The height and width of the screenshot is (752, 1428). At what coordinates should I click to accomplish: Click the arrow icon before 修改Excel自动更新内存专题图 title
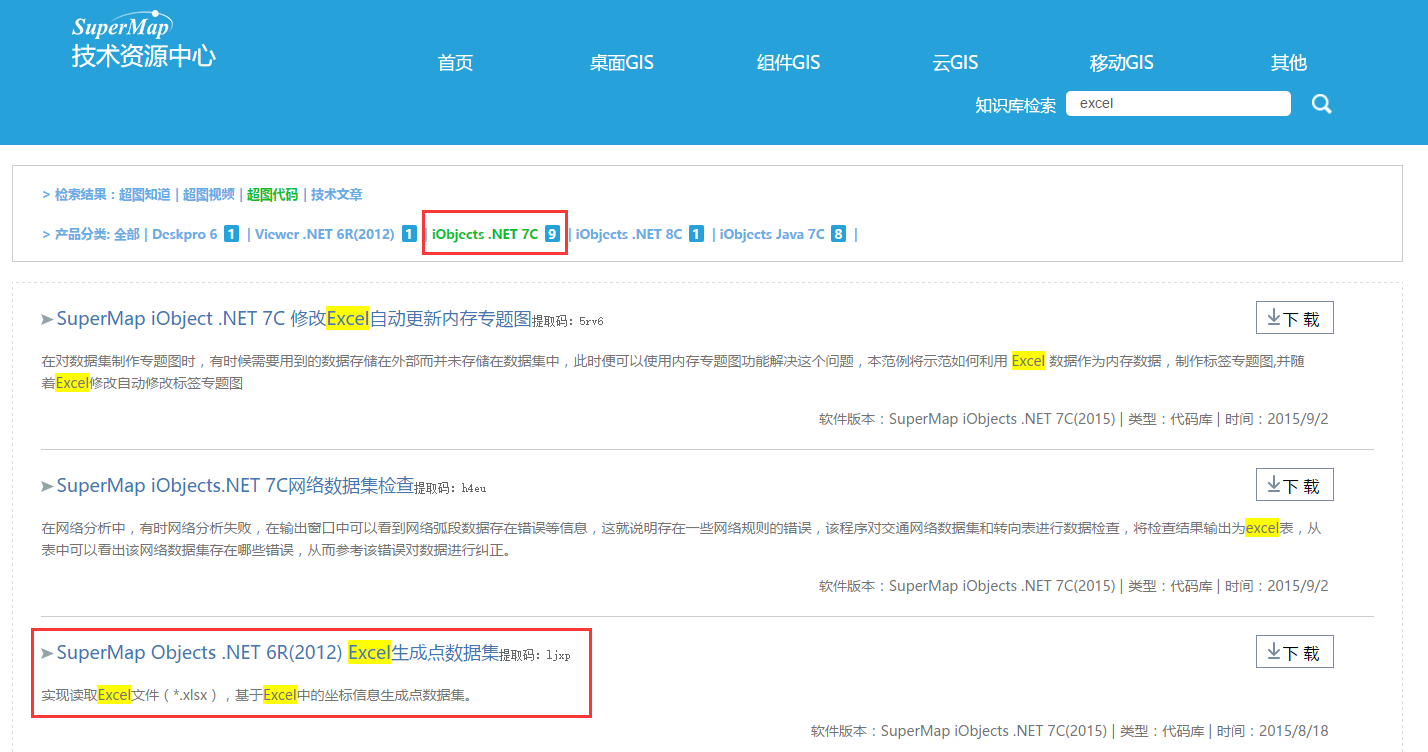tap(47, 320)
